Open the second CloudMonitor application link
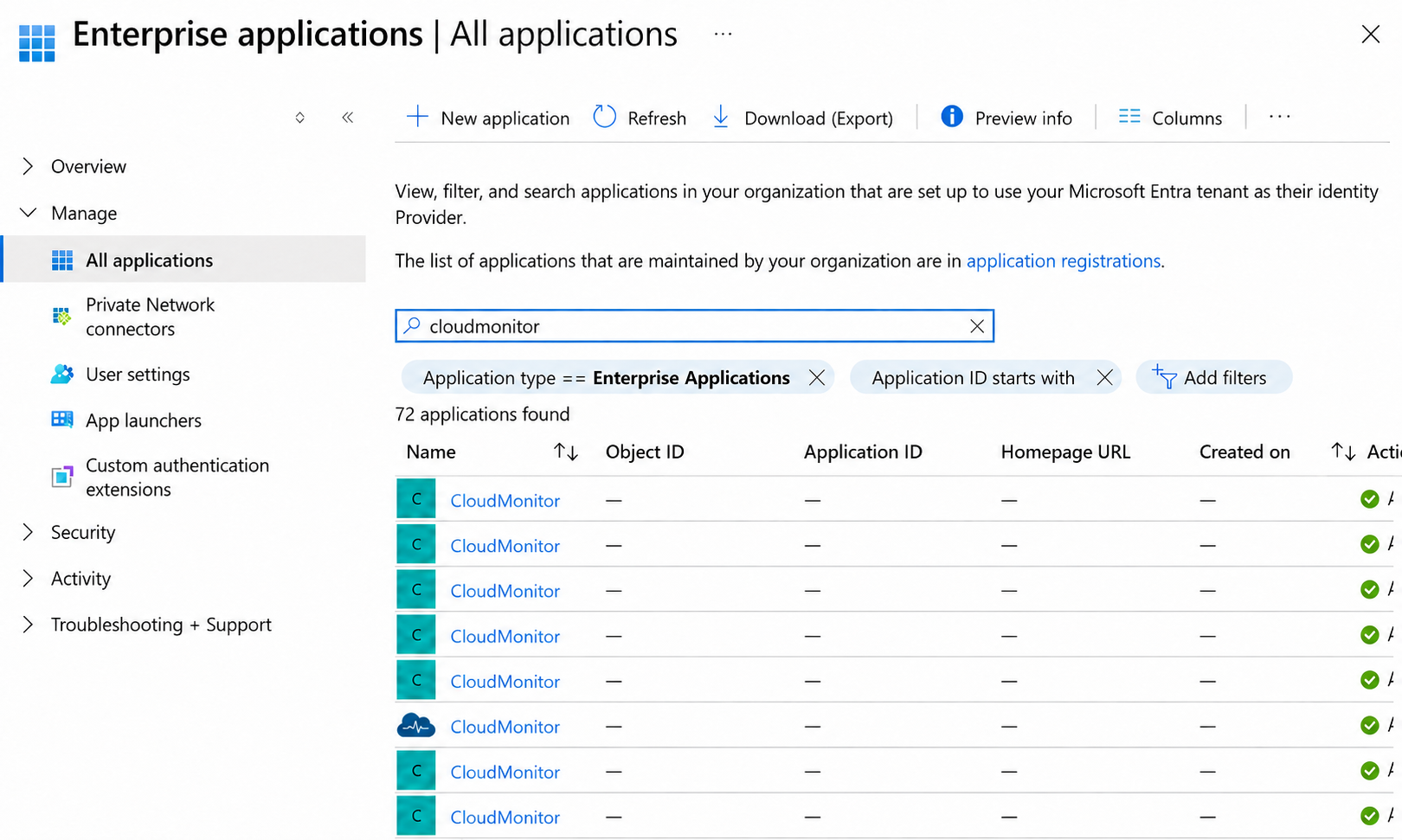 pyautogui.click(x=505, y=546)
